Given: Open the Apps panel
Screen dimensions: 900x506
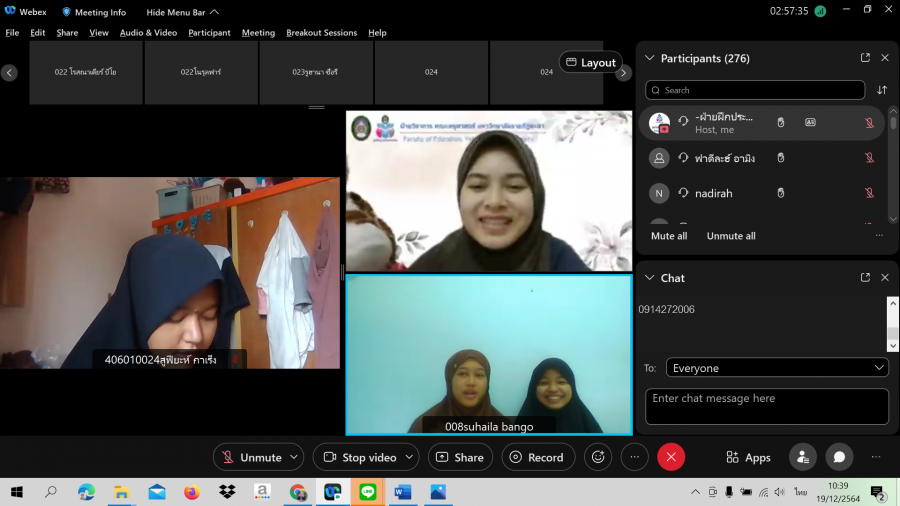Looking at the screenshot, I should click(748, 457).
